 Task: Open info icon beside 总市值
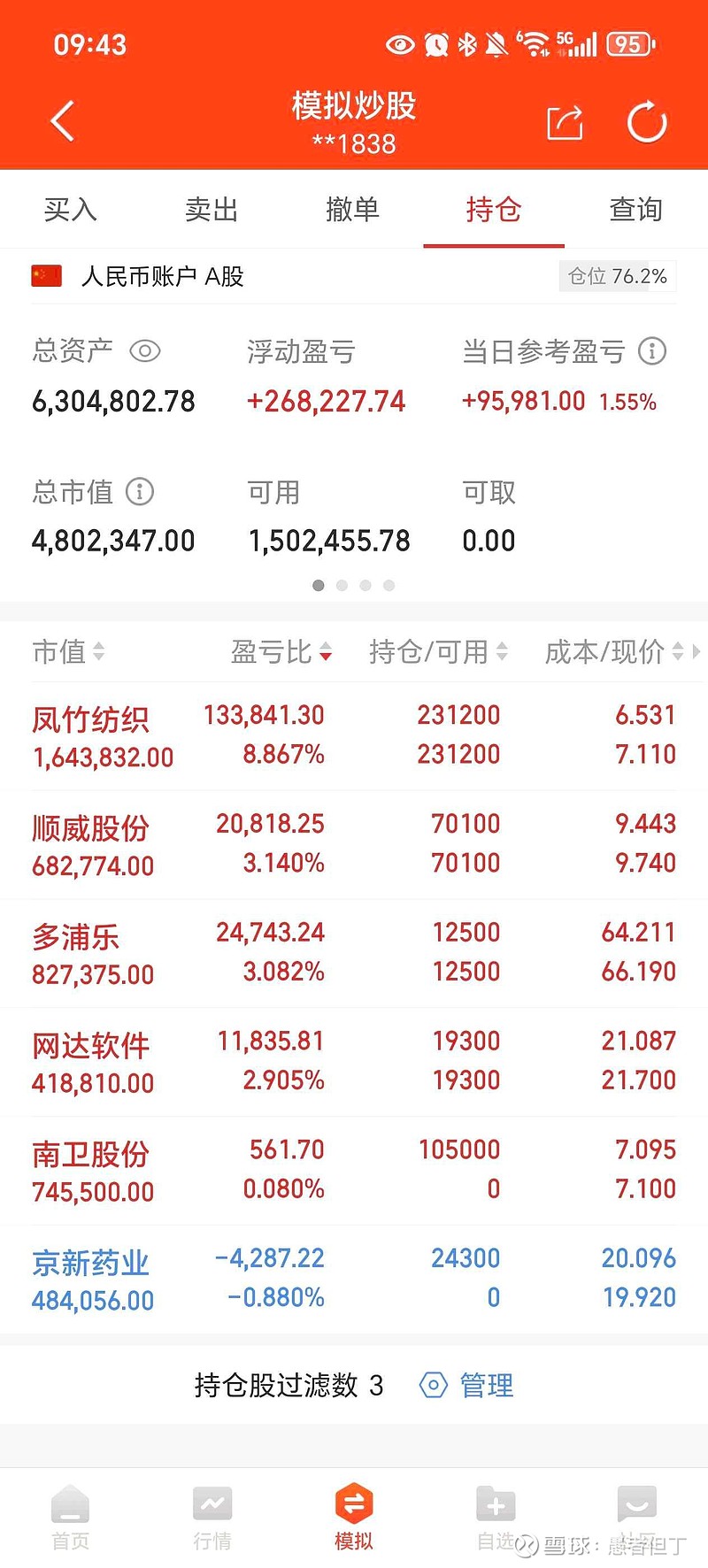point(140,491)
